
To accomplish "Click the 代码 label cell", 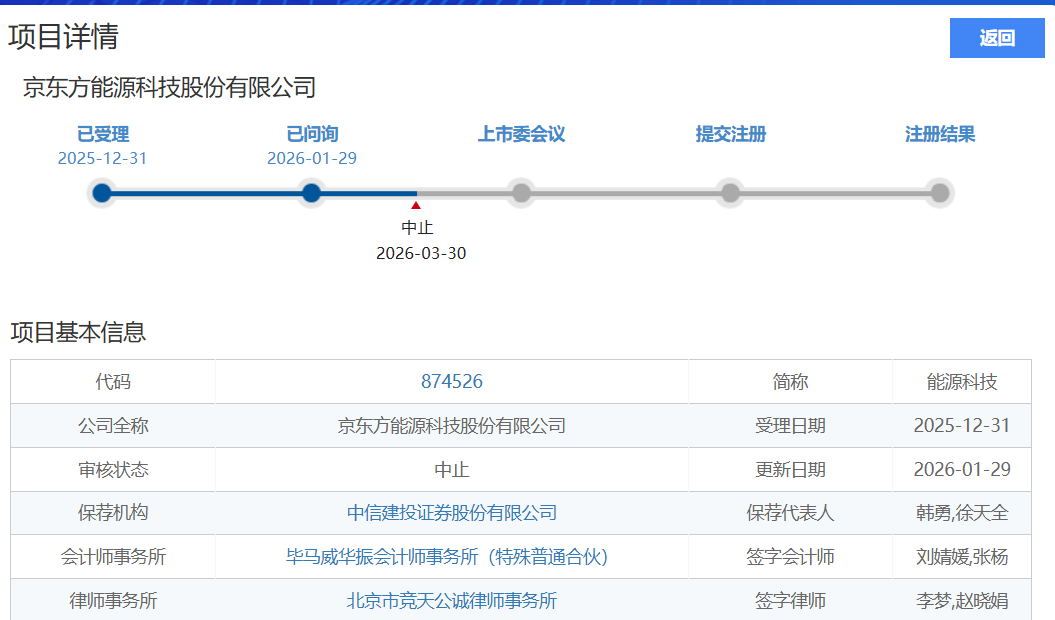I will (x=113, y=382).
